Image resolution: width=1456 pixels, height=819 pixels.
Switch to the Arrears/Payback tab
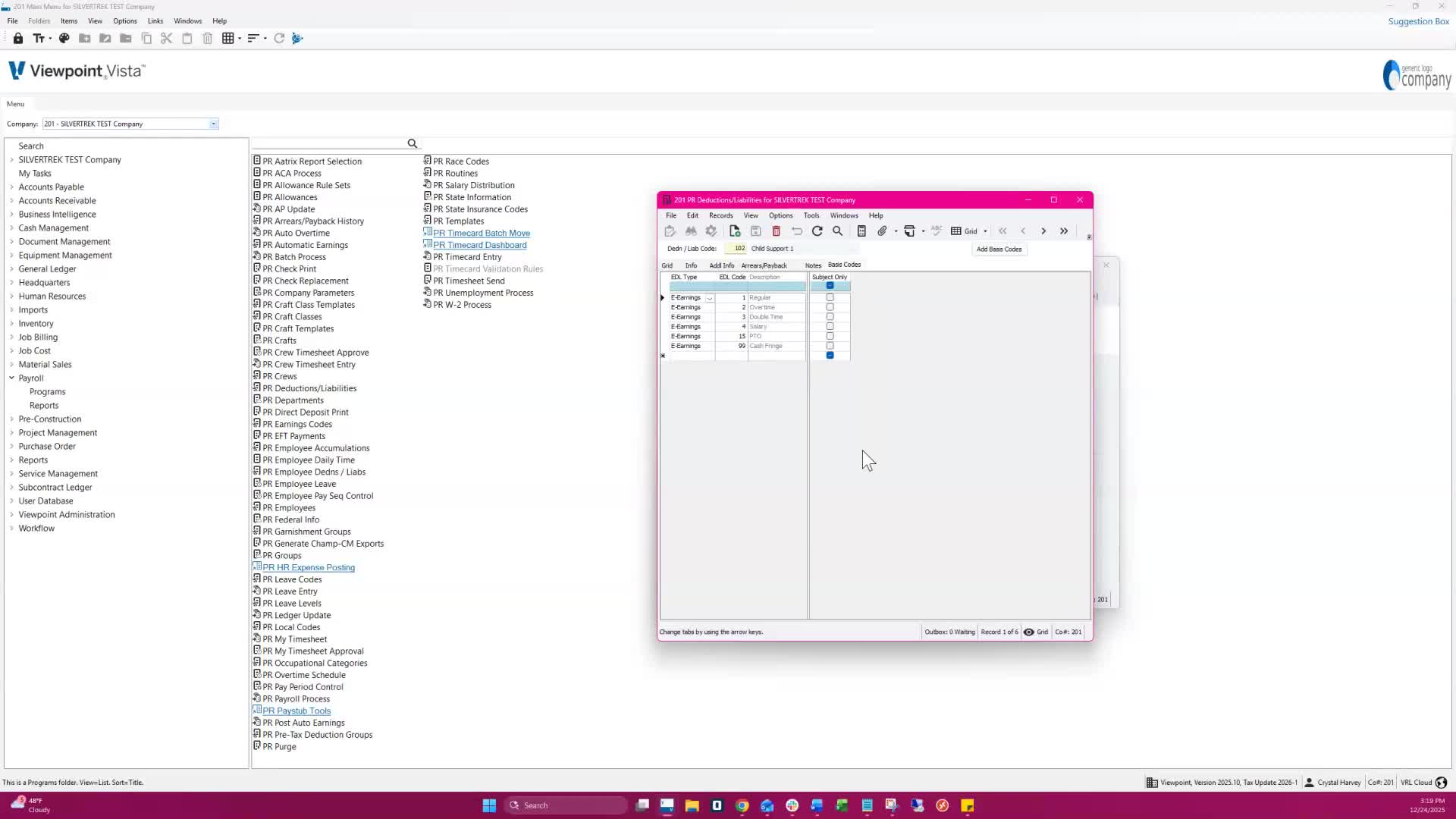pyautogui.click(x=764, y=265)
